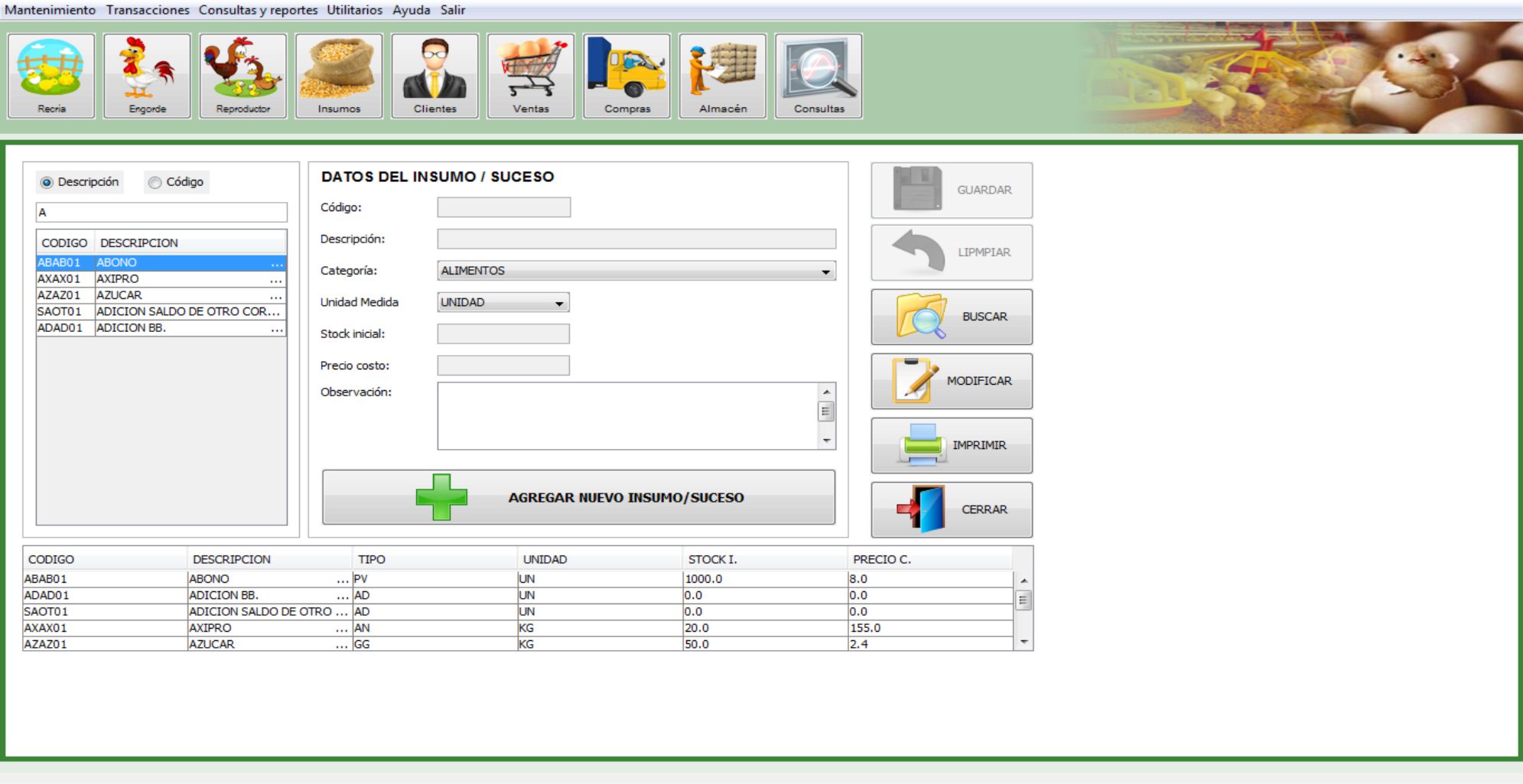Open the Compras truck icon
The height and width of the screenshot is (784, 1523).
[626, 76]
